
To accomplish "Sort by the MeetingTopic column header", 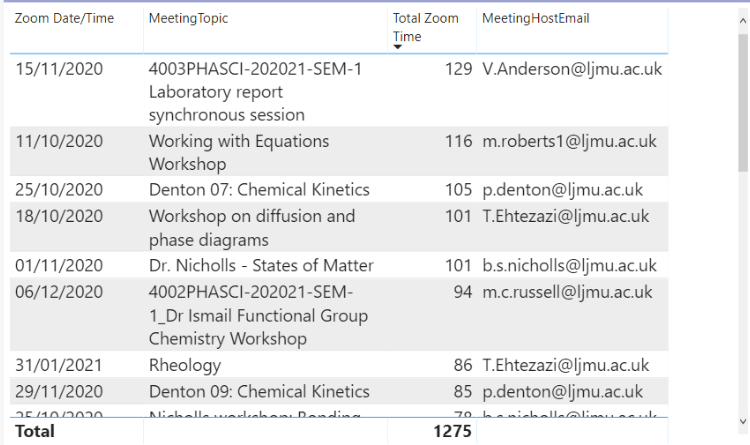I will pyautogui.click(x=188, y=18).
